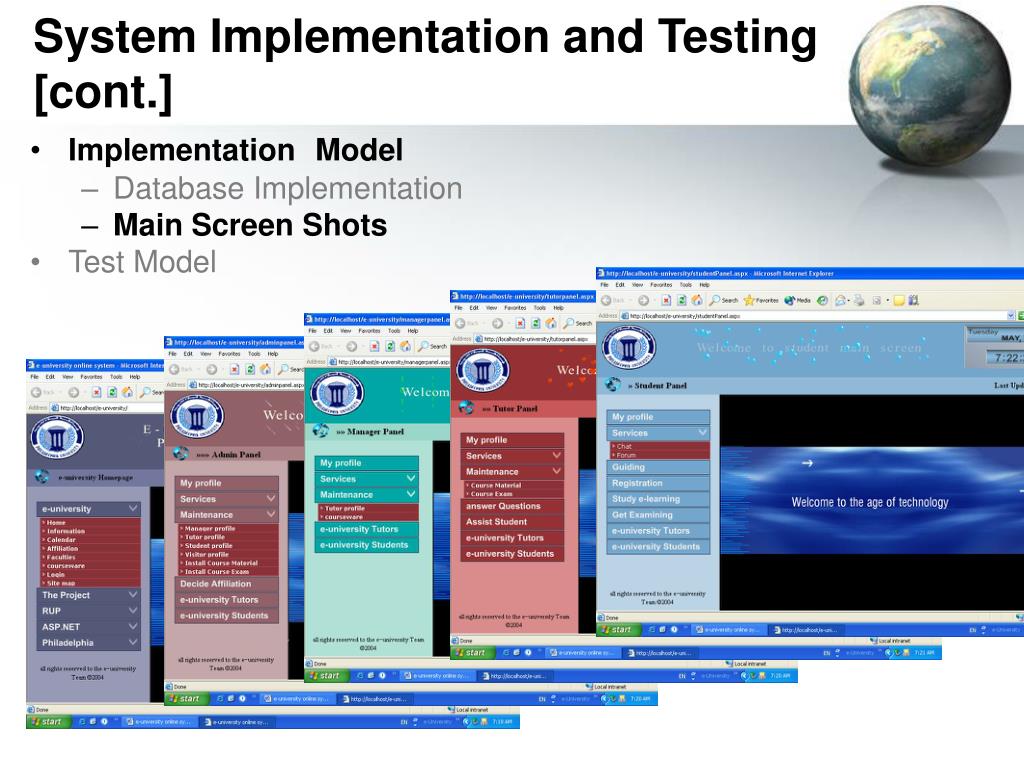This screenshot has width=1024, height=765.
Task: Click the Home icon in the Manager Panel browser
Action: click(405, 346)
